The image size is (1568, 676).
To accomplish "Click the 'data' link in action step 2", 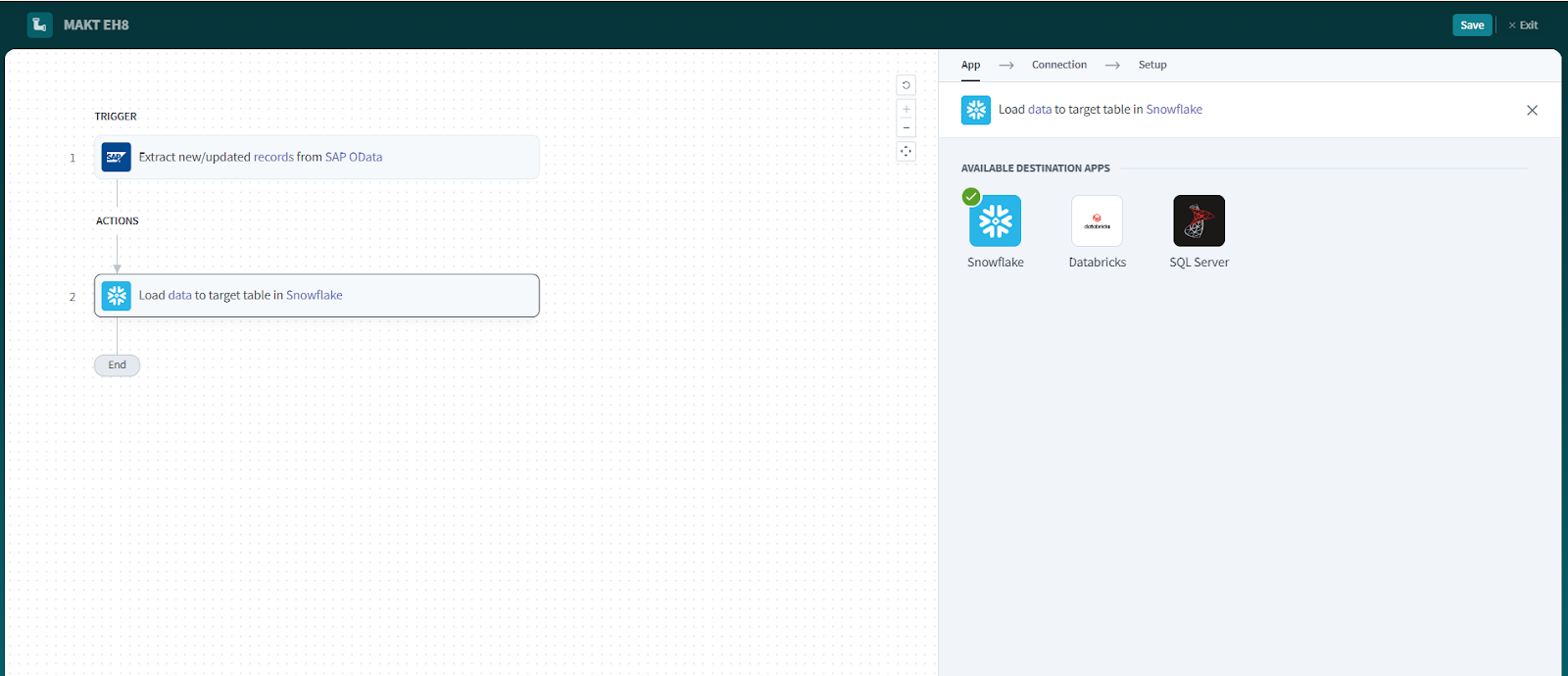I will pos(179,295).
